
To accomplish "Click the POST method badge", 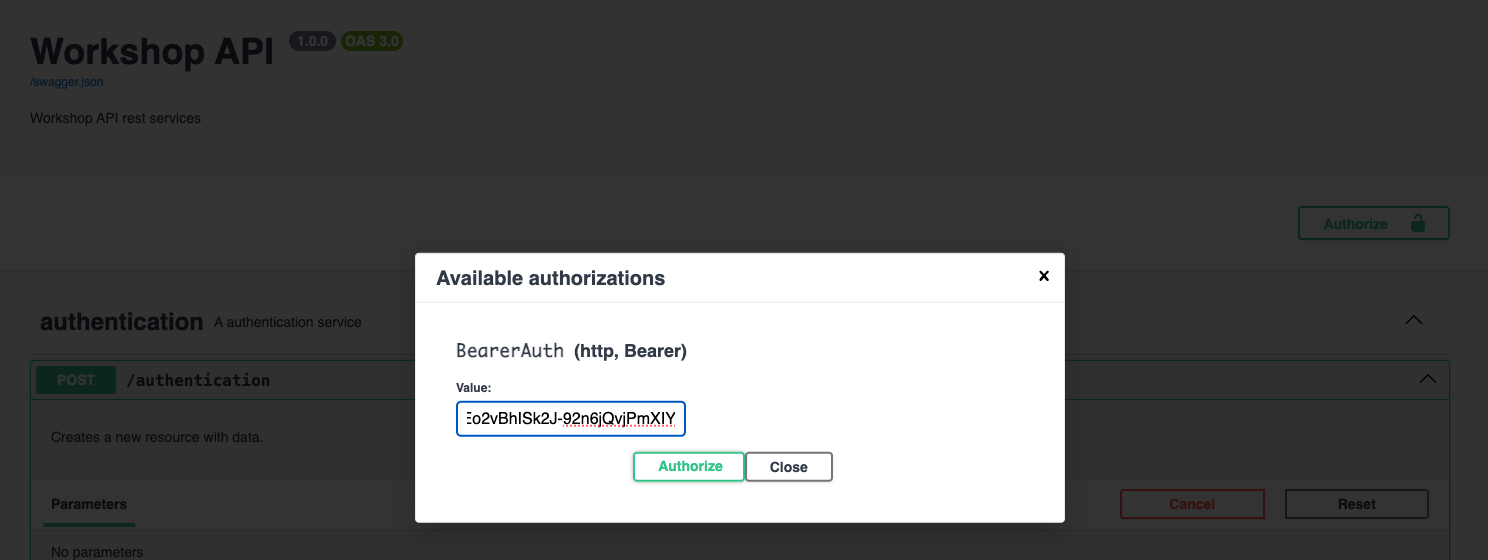I will coord(76,380).
